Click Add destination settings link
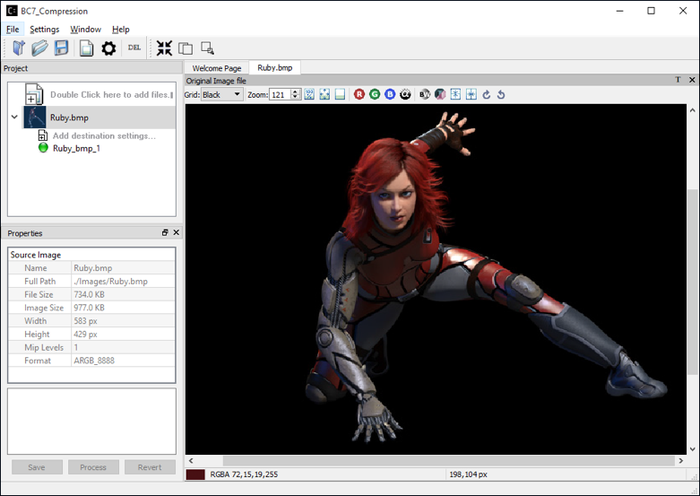Image resolution: width=700 pixels, height=496 pixels. click(x=103, y=135)
